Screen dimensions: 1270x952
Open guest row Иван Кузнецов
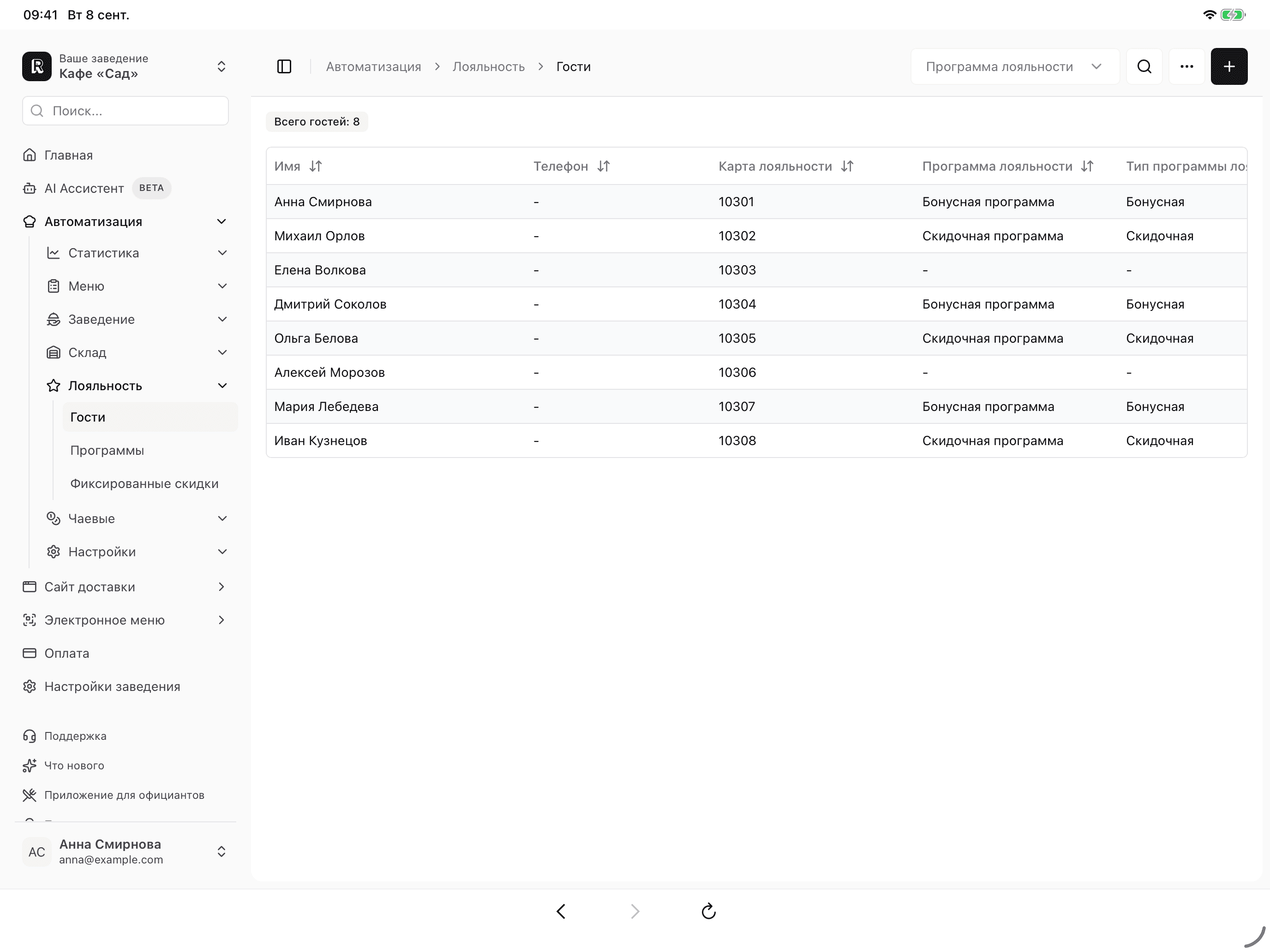coord(756,440)
